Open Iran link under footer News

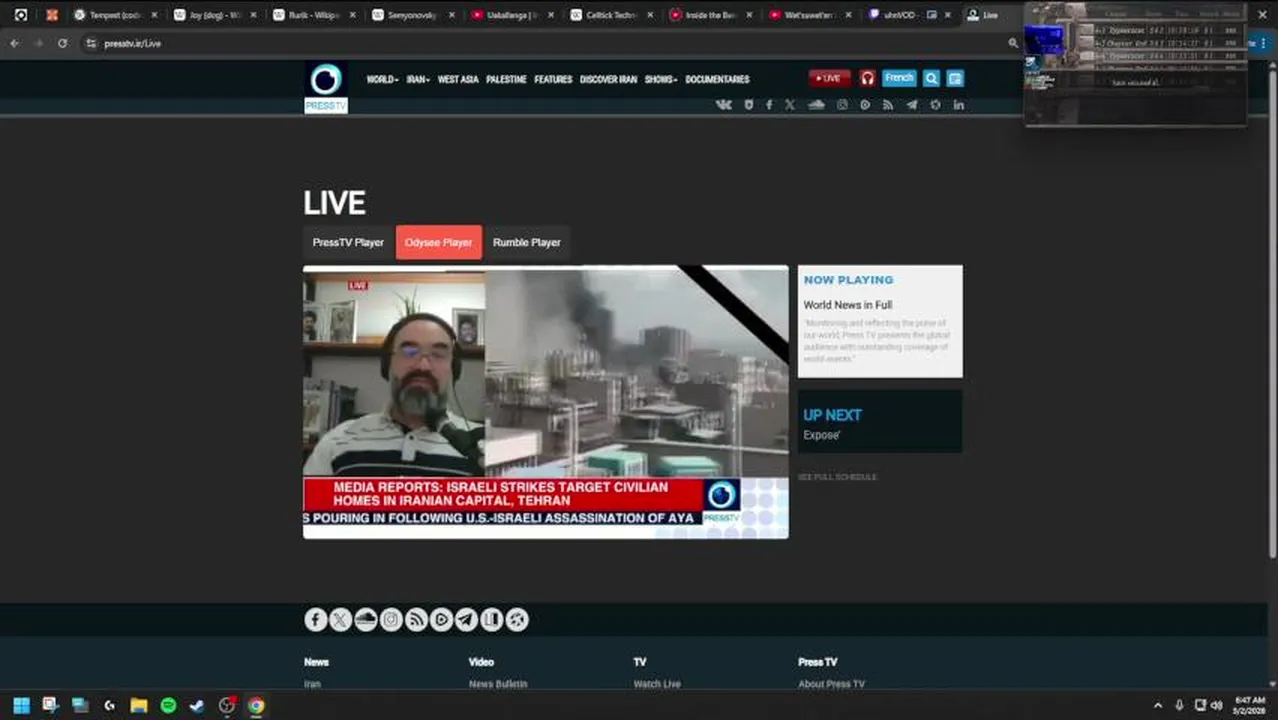tap(312, 684)
